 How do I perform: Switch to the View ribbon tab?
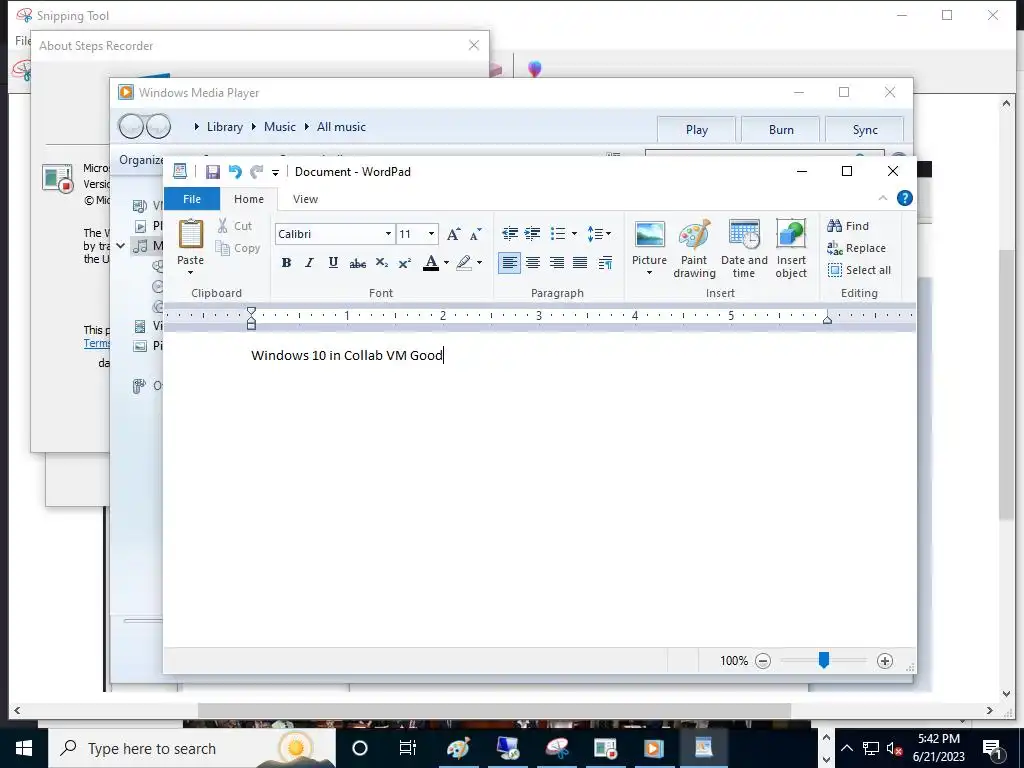305,199
